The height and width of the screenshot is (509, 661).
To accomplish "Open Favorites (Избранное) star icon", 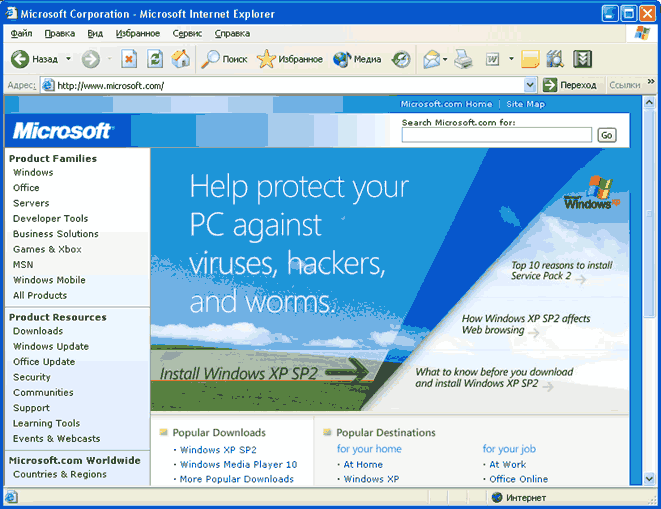I will [x=266, y=59].
